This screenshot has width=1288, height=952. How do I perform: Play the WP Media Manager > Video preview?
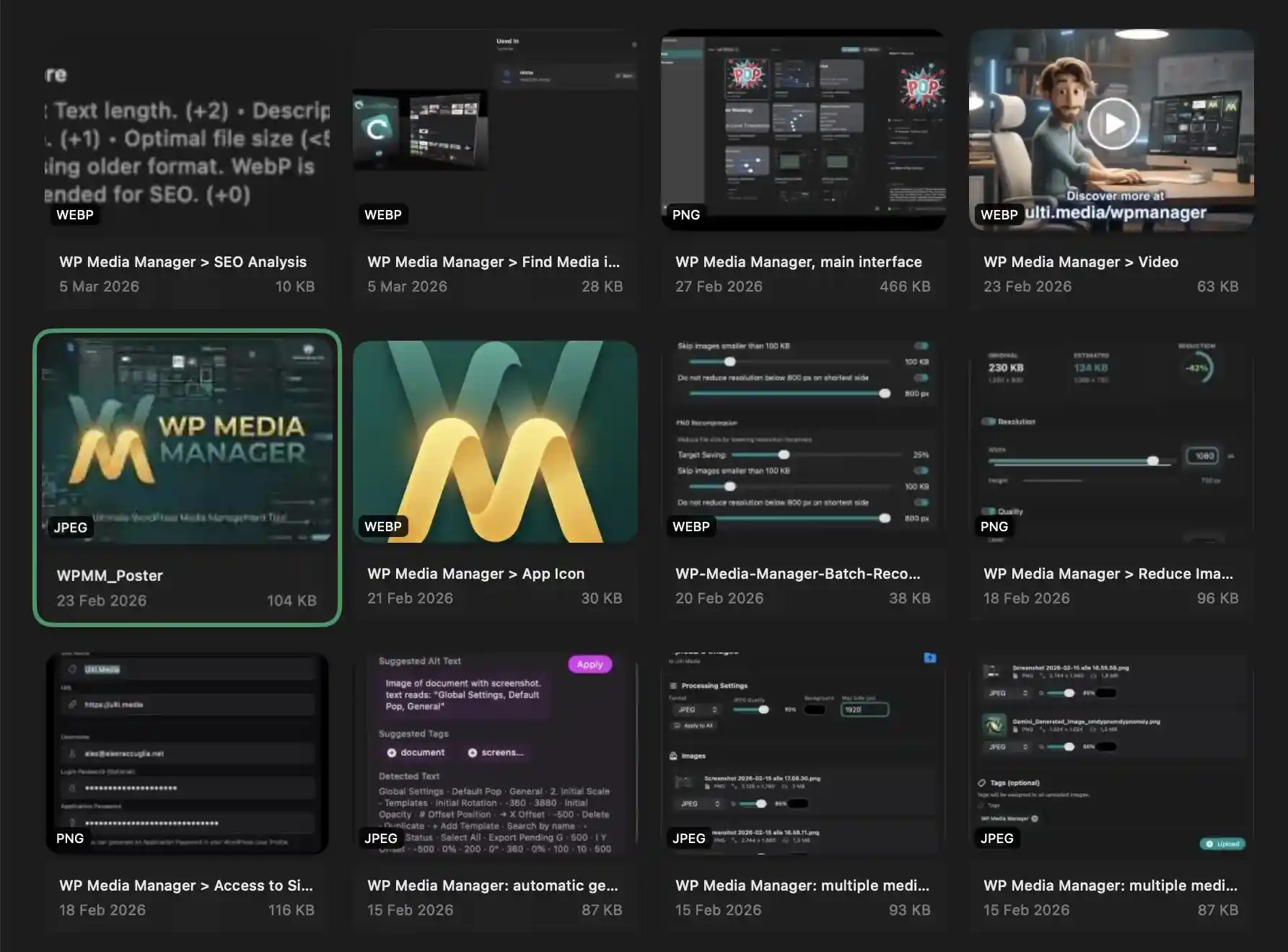click(1113, 123)
